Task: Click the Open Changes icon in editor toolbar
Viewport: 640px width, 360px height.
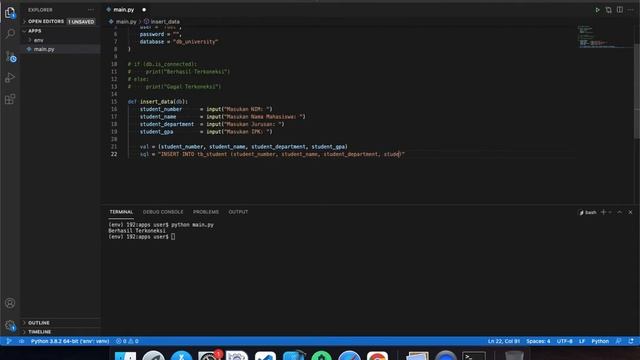Action: tap(609, 10)
